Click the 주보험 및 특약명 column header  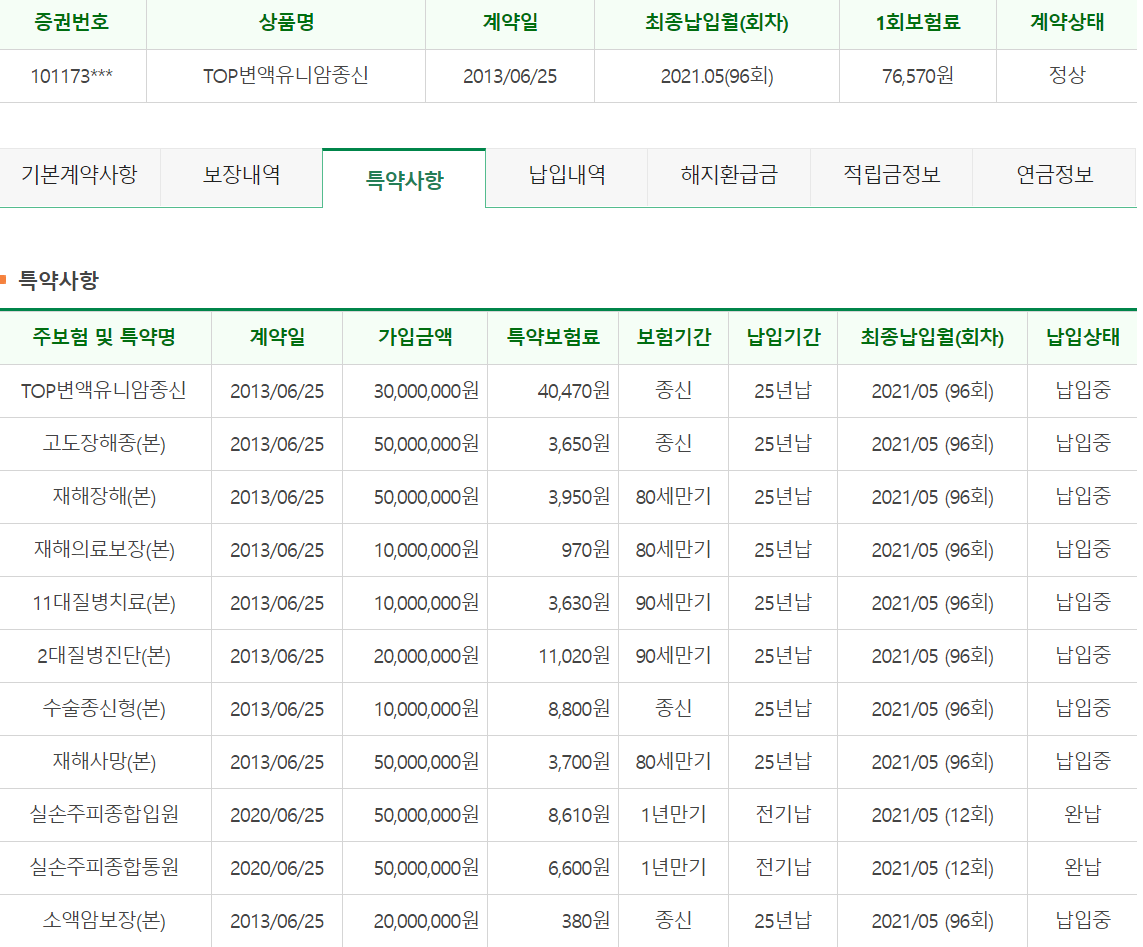pyautogui.click(x=104, y=337)
